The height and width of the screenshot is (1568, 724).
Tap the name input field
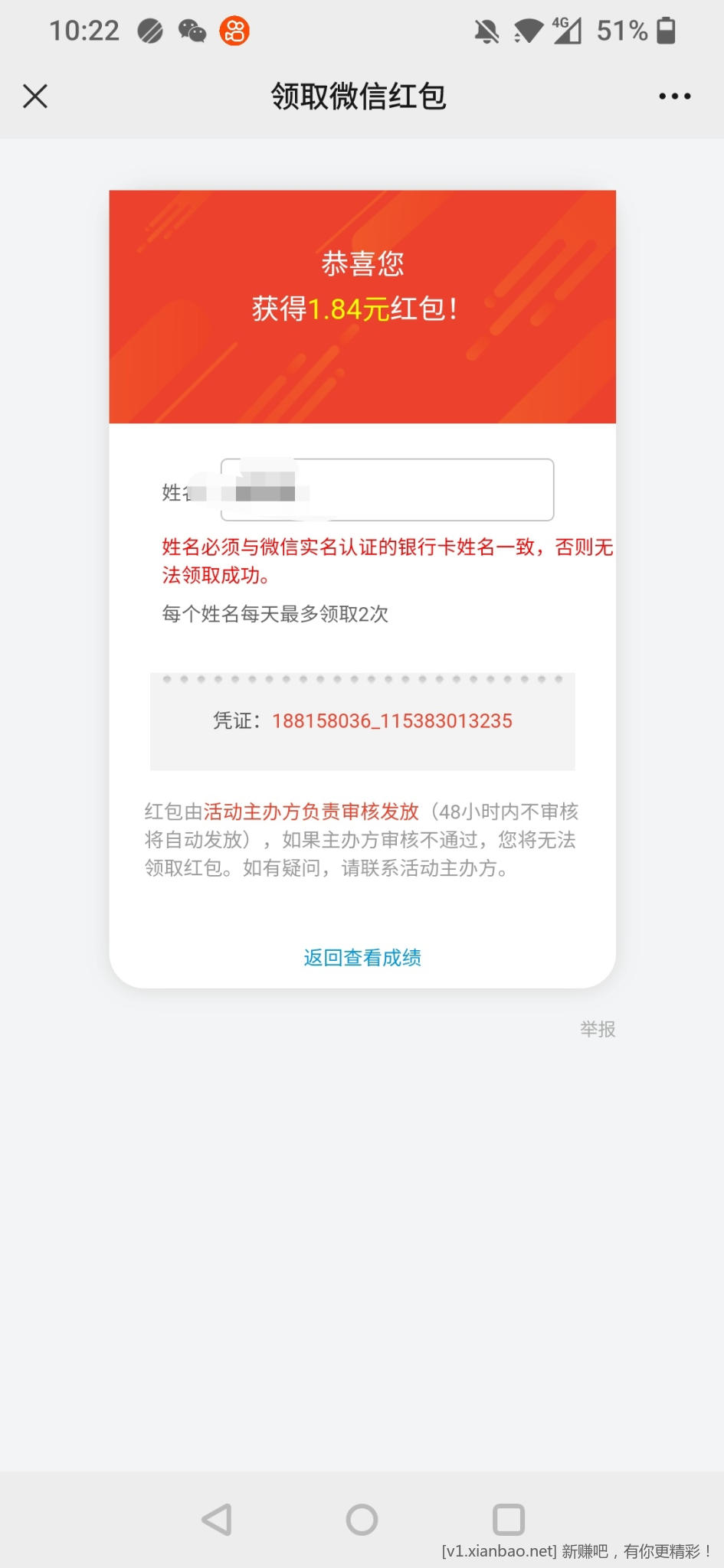pyautogui.click(x=387, y=490)
